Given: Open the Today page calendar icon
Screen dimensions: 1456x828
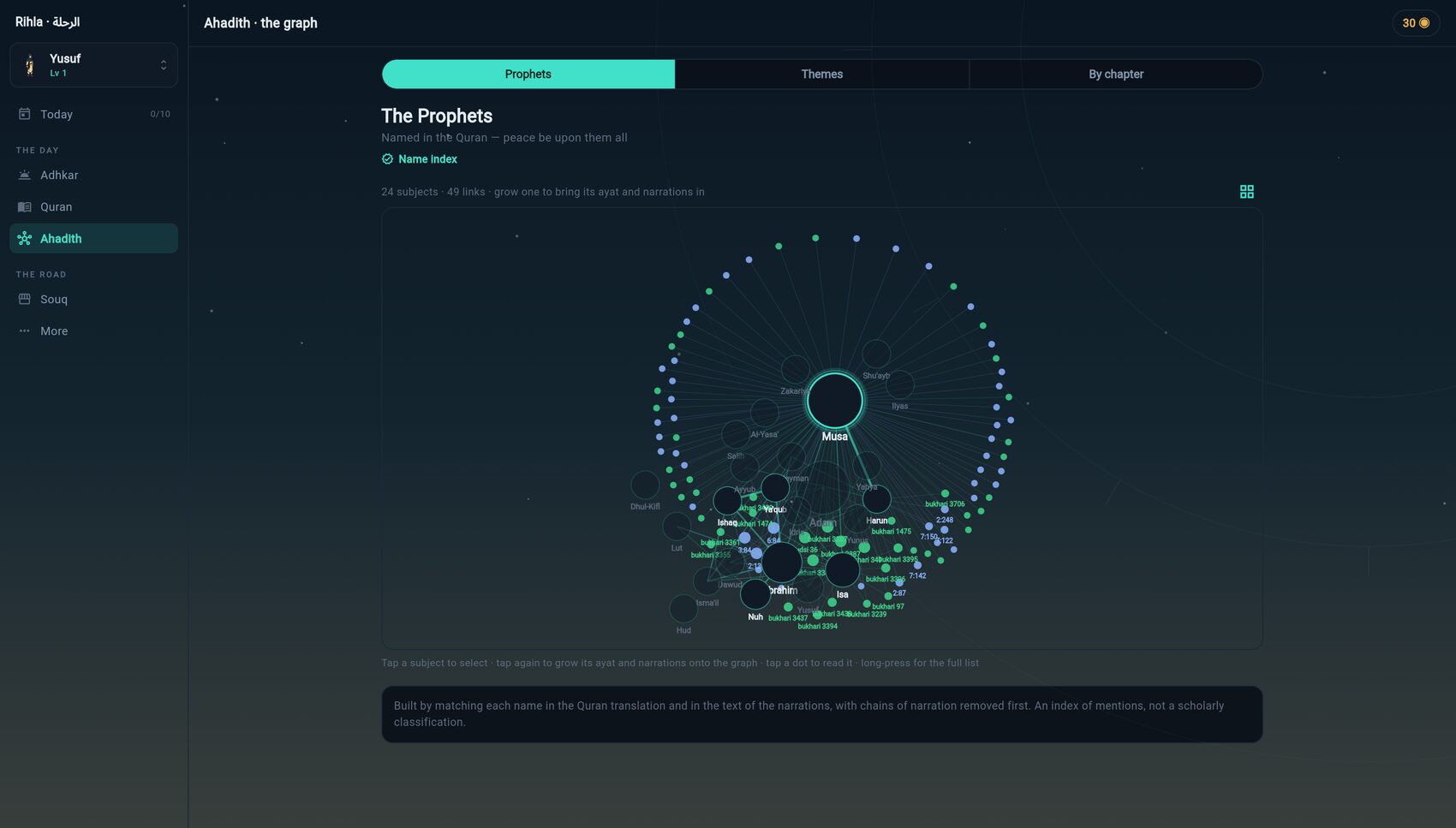Looking at the screenshot, I should [x=24, y=114].
